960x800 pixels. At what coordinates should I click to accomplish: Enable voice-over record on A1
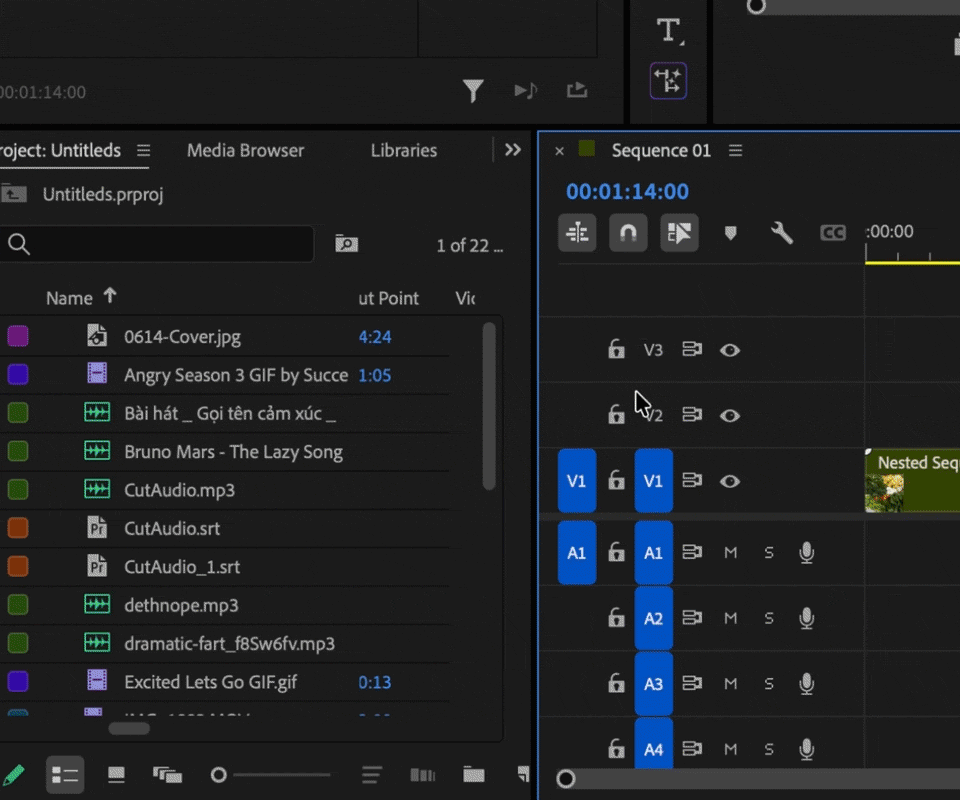click(807, 553)
